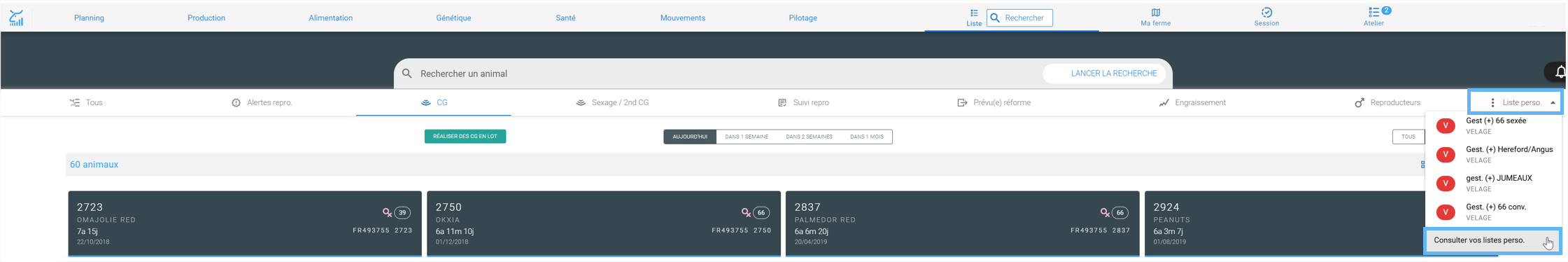This screenshot has width=1568, height=262.
Task: Open the Alimentation menu
Action: point(331,18)
